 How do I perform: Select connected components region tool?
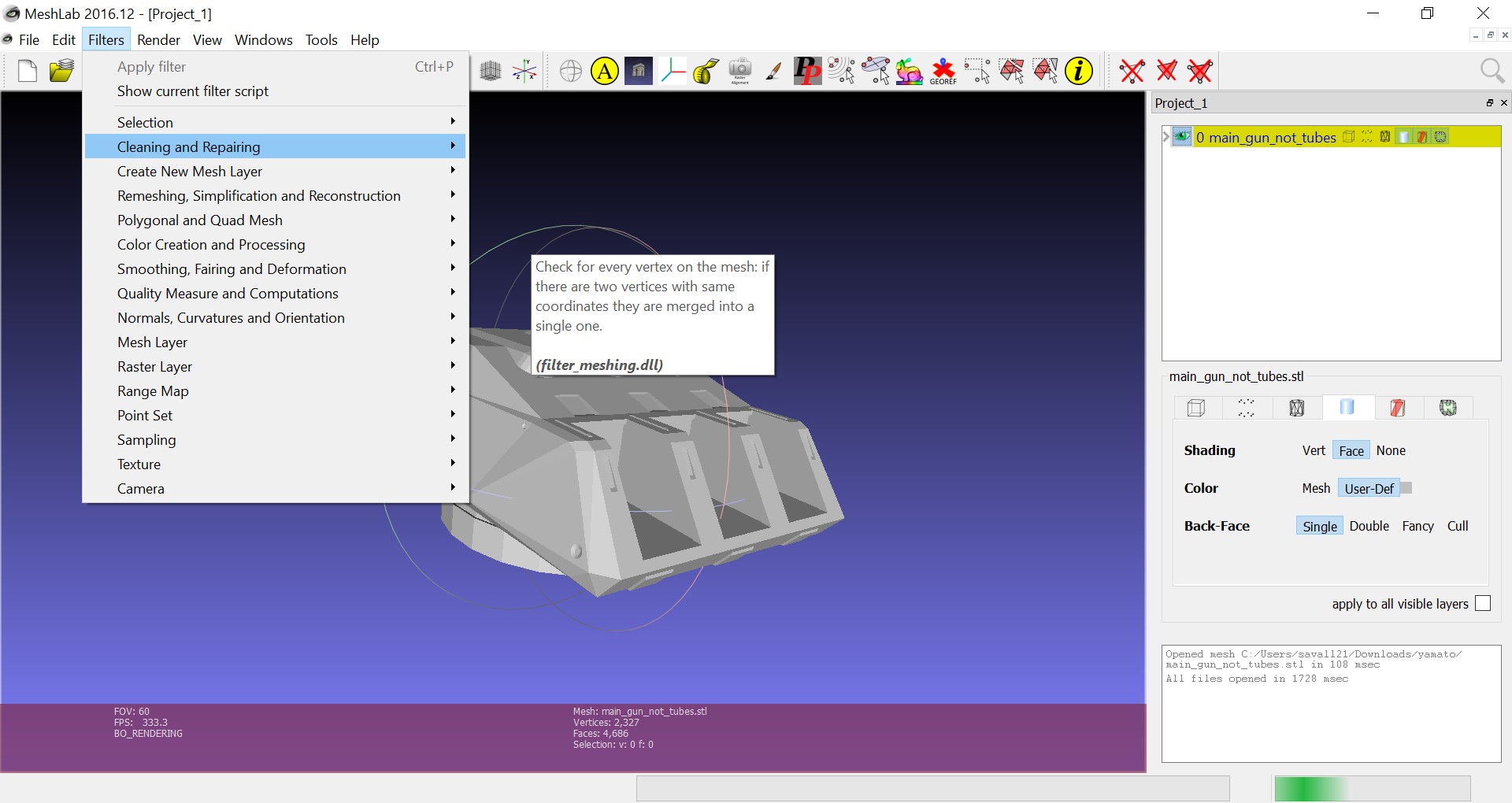[x=1045, y=72]
